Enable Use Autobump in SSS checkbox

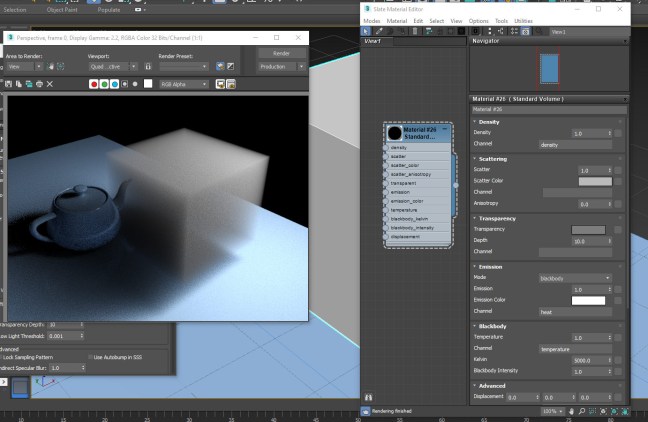coord(92,356)
